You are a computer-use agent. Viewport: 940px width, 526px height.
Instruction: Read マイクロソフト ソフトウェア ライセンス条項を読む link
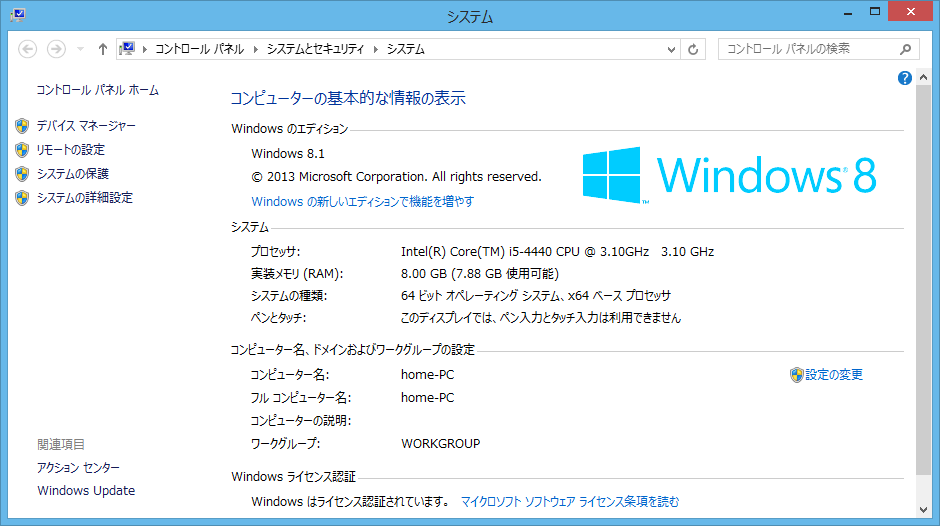click(570, 501)
